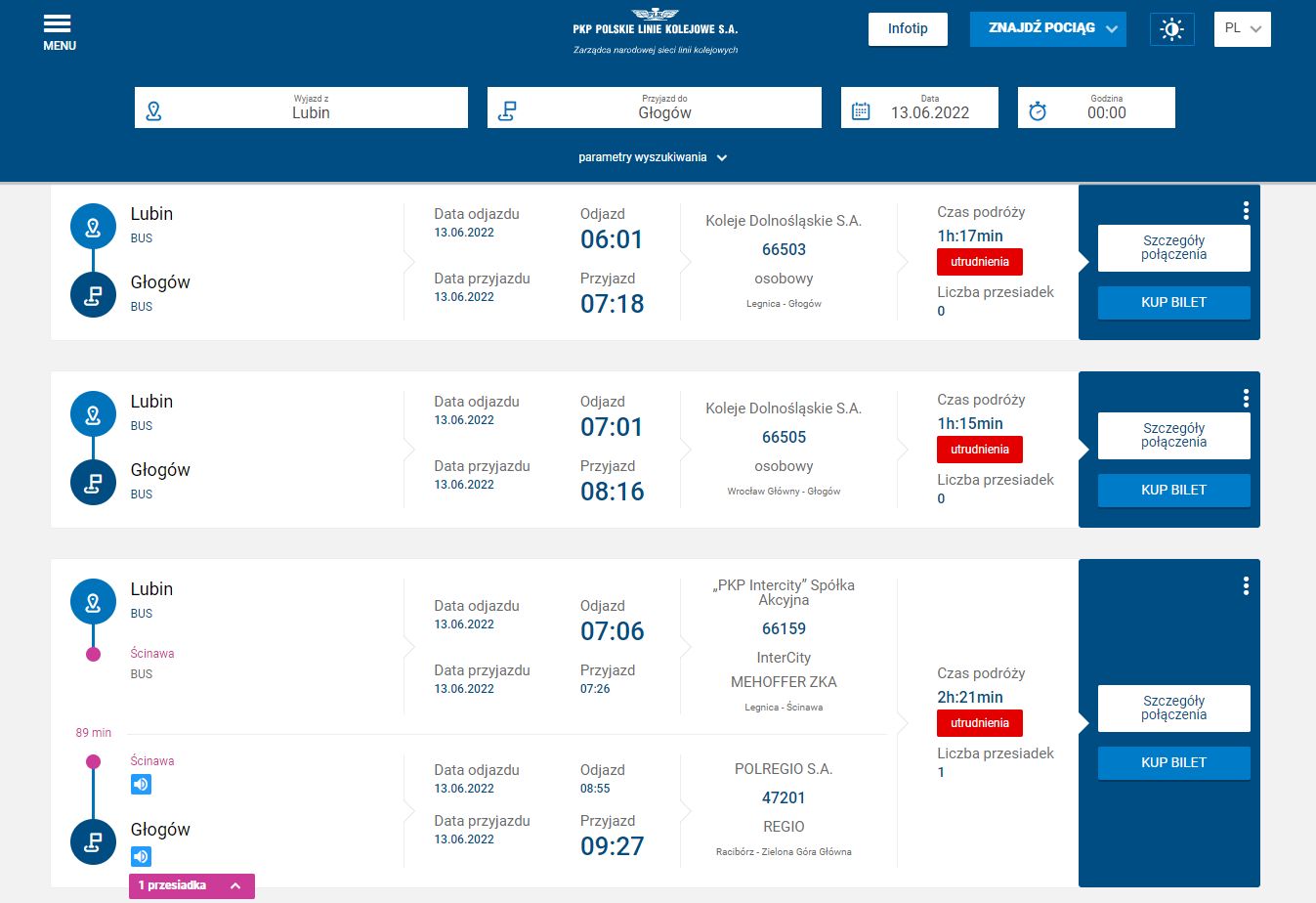The image size is (1316, 903).
Task: Click route text Wrocław Główny - Głogów
Action: pos(784,492)
